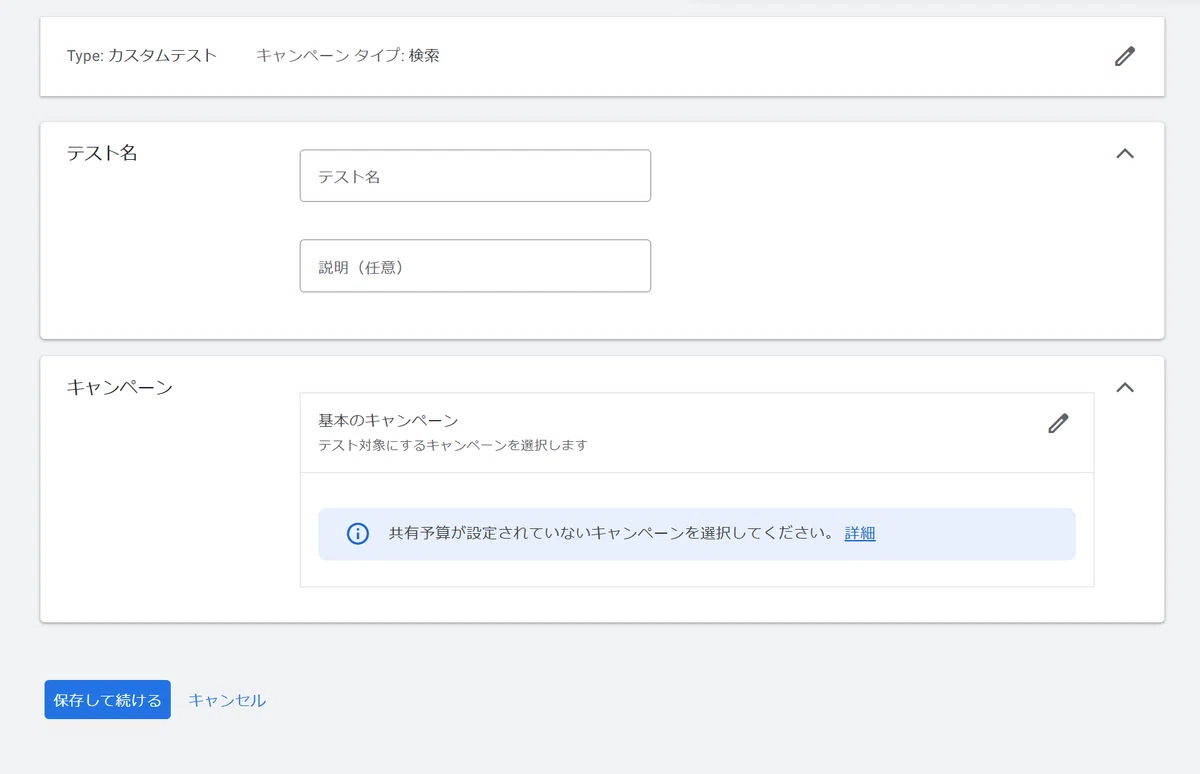Focus the 説明（任意）input field
The height and width of the screenshot is (774, 1200).
475,266
